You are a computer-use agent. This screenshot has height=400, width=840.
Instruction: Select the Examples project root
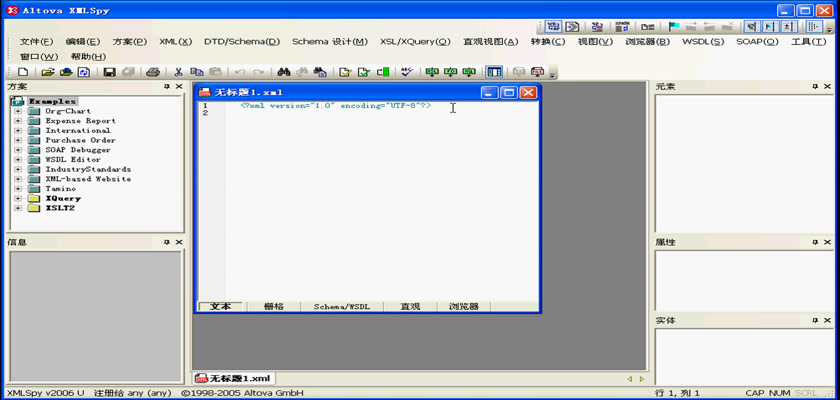point(52,101)
